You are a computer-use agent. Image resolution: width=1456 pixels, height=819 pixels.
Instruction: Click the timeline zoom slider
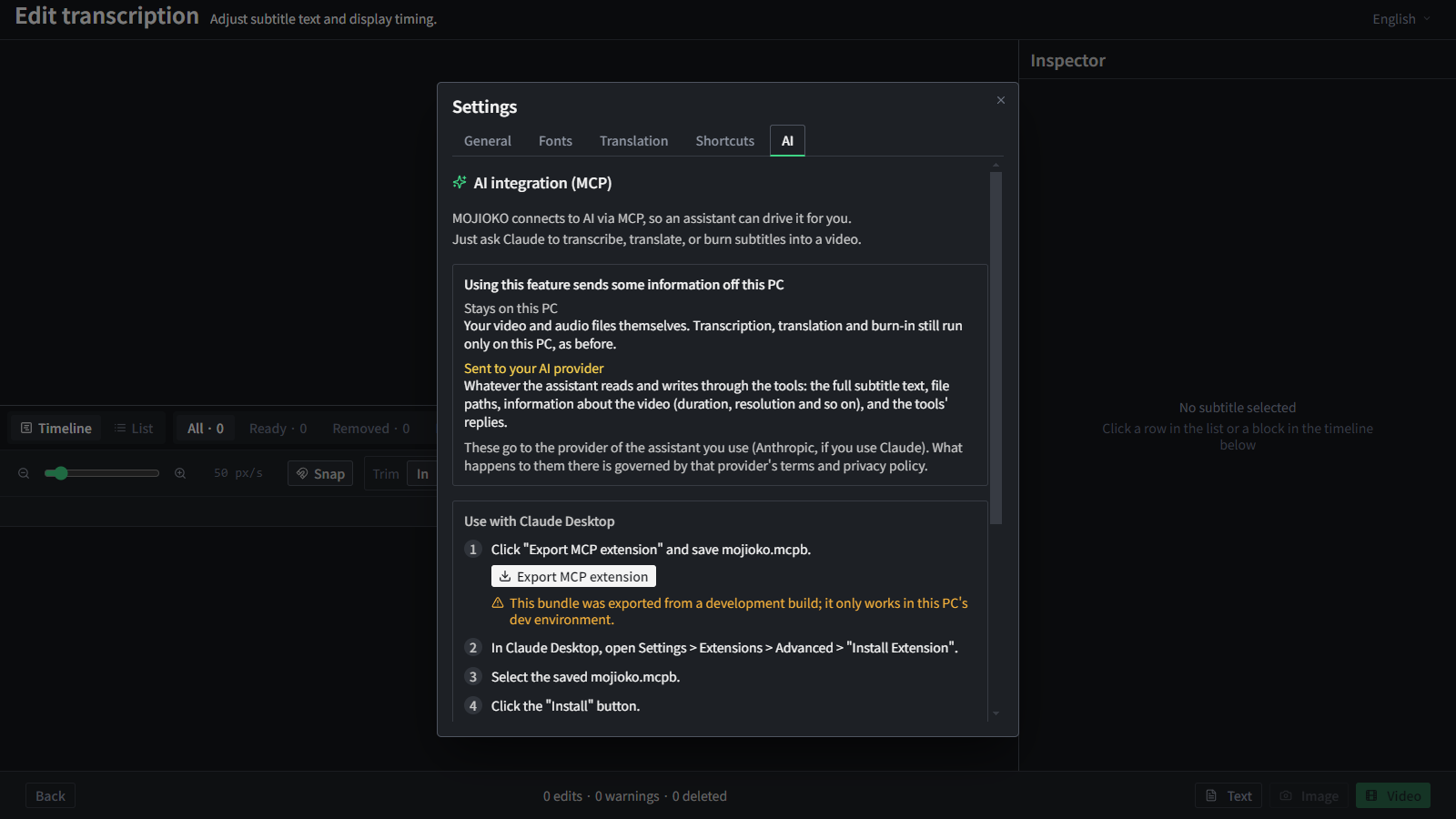click(102, 473)
